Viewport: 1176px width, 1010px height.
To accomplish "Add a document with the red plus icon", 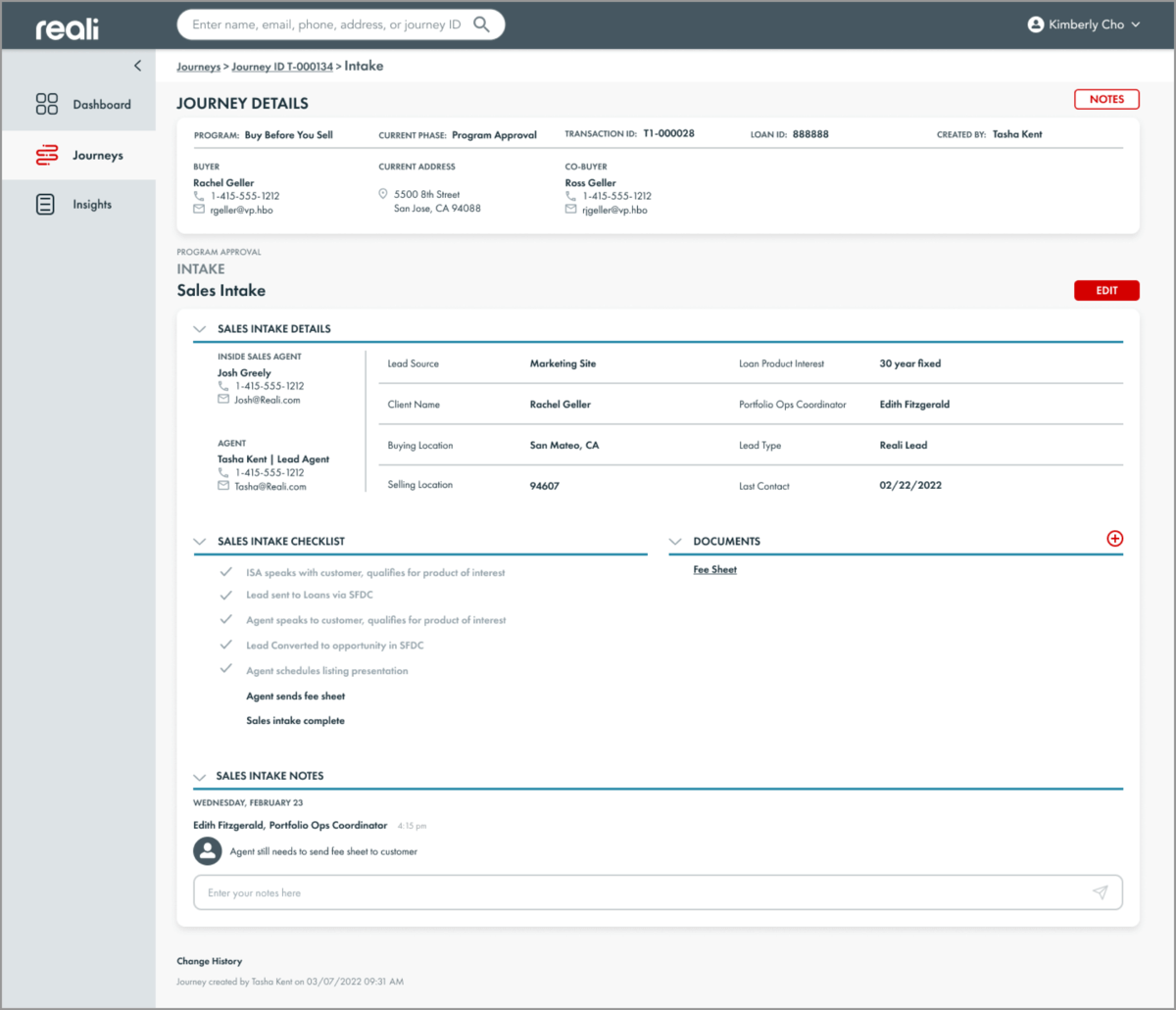I will (1114, 539).
